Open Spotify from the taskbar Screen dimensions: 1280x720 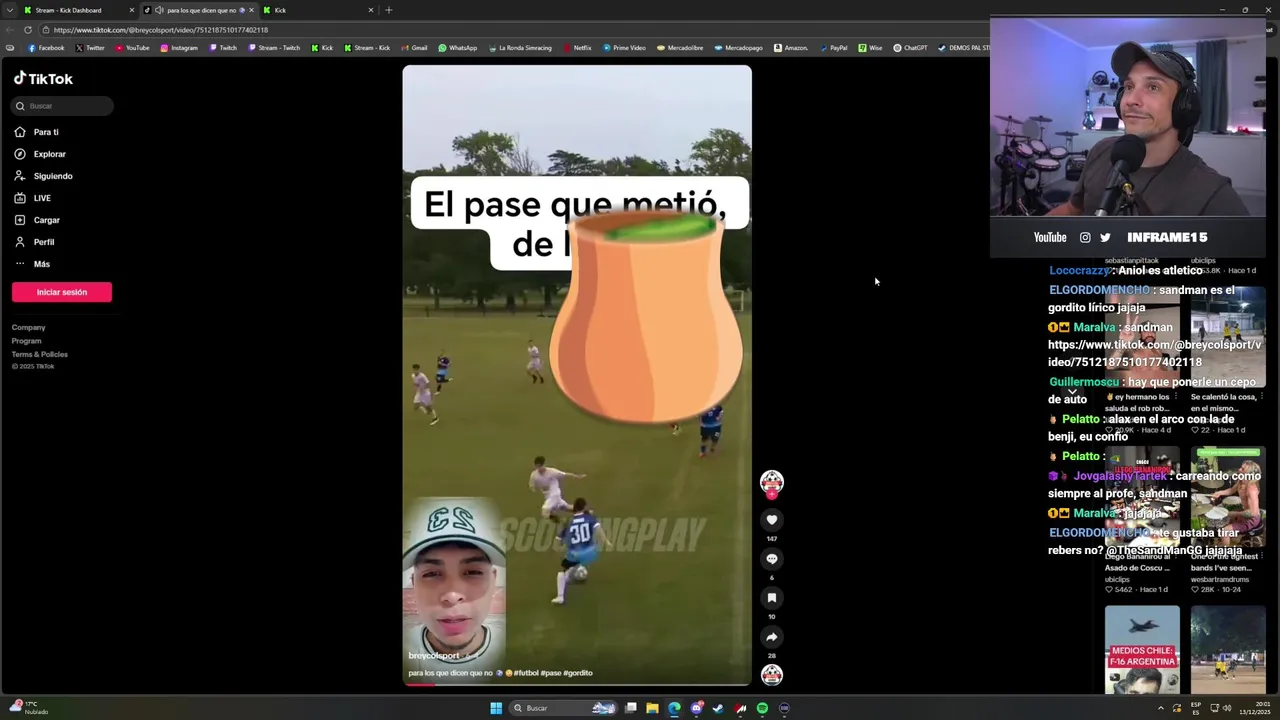pos(762,708)
